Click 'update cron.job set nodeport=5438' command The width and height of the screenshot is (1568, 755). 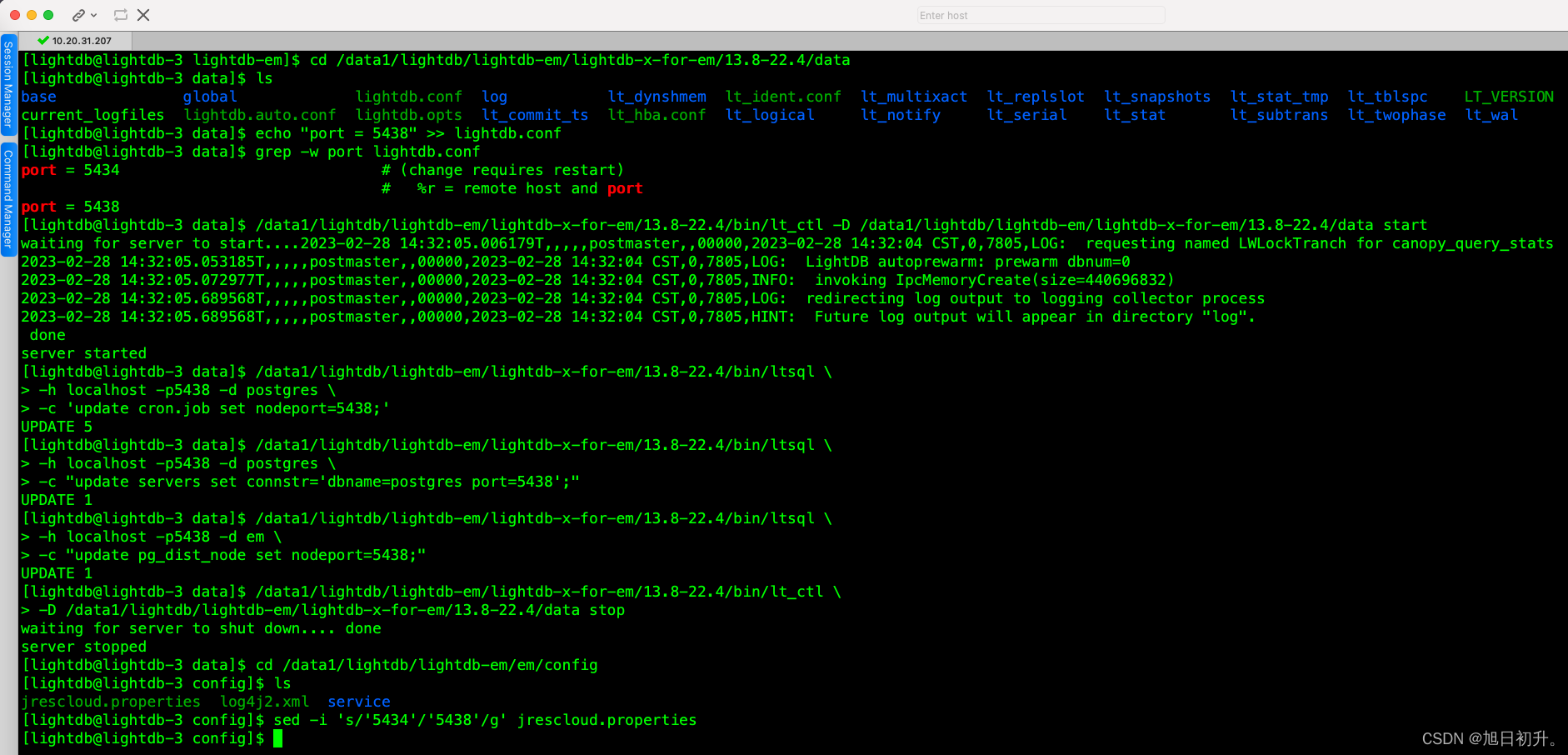227,408
